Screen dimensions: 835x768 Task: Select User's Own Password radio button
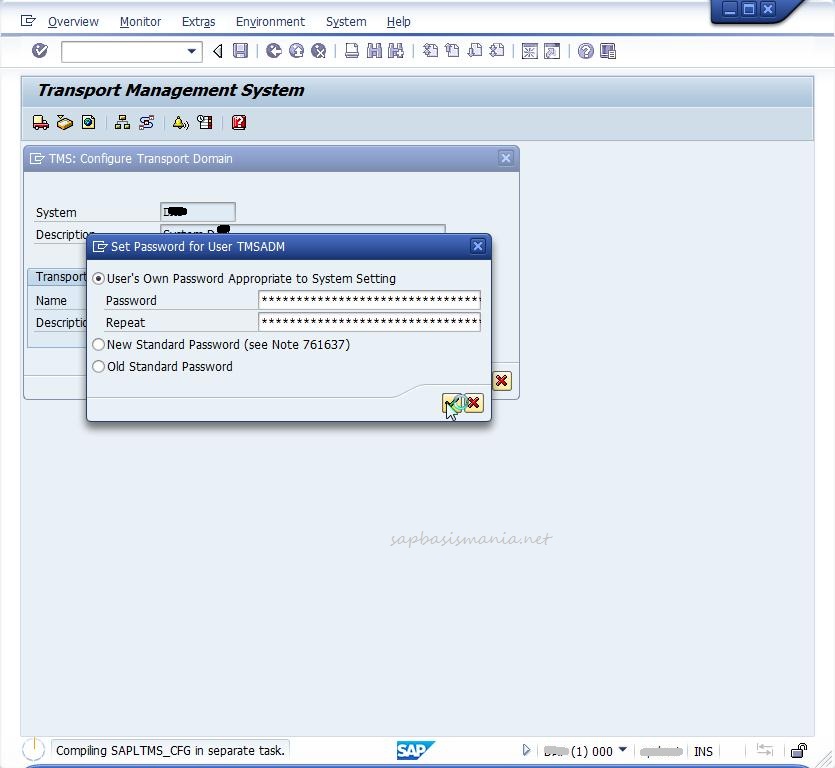[98, 278]
